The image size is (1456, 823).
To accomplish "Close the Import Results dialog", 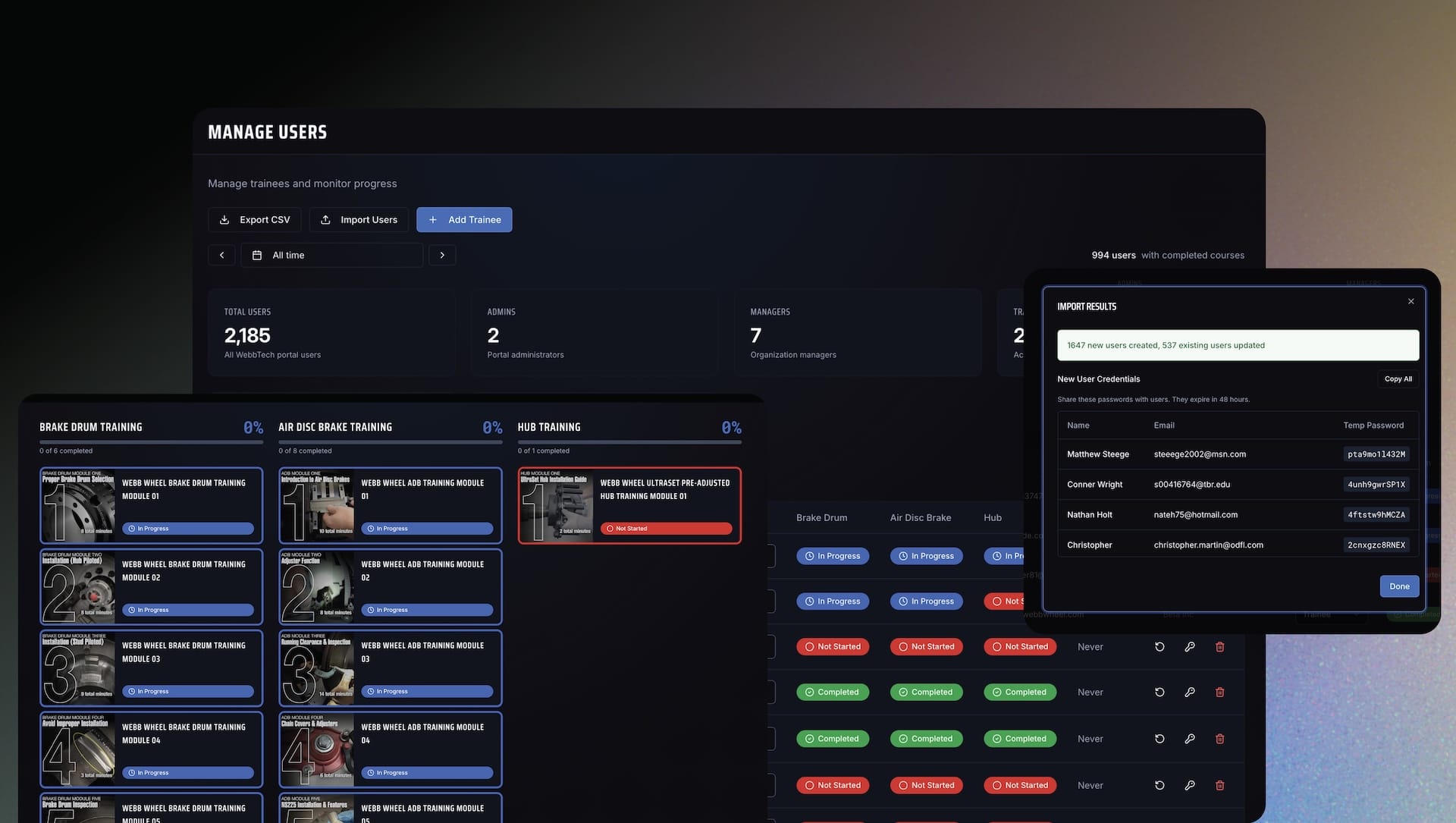I will [x=1410, y=301].
